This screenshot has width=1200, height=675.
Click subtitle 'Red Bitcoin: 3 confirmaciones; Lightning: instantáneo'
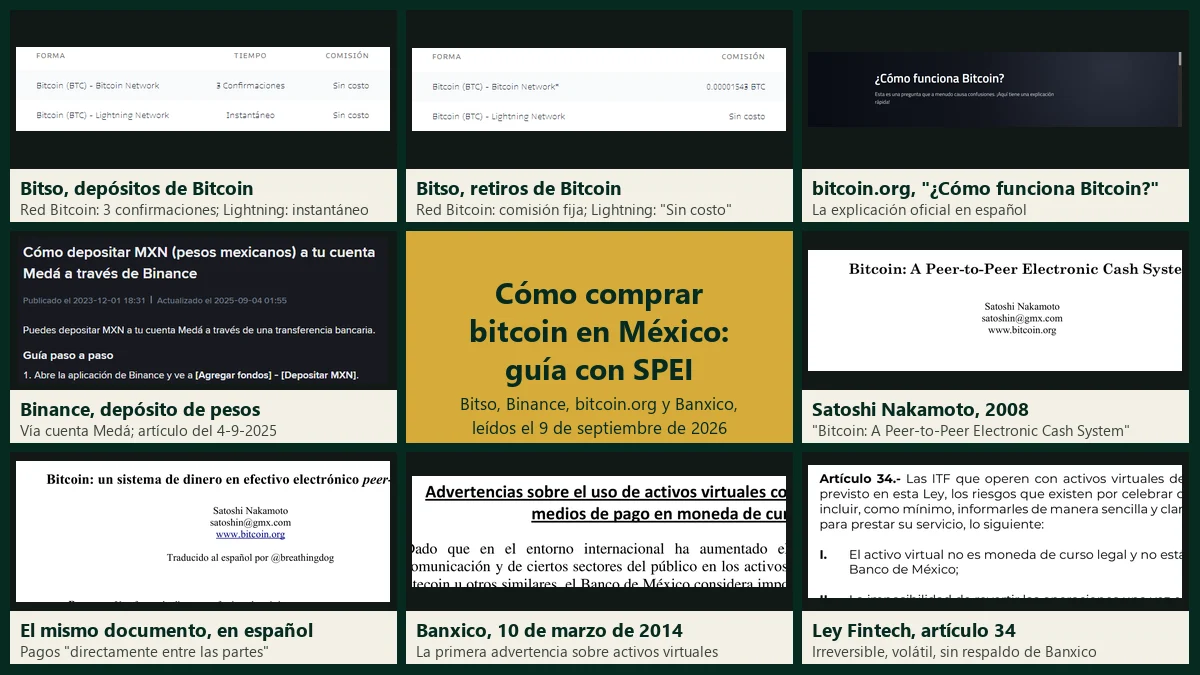[194, 210]
